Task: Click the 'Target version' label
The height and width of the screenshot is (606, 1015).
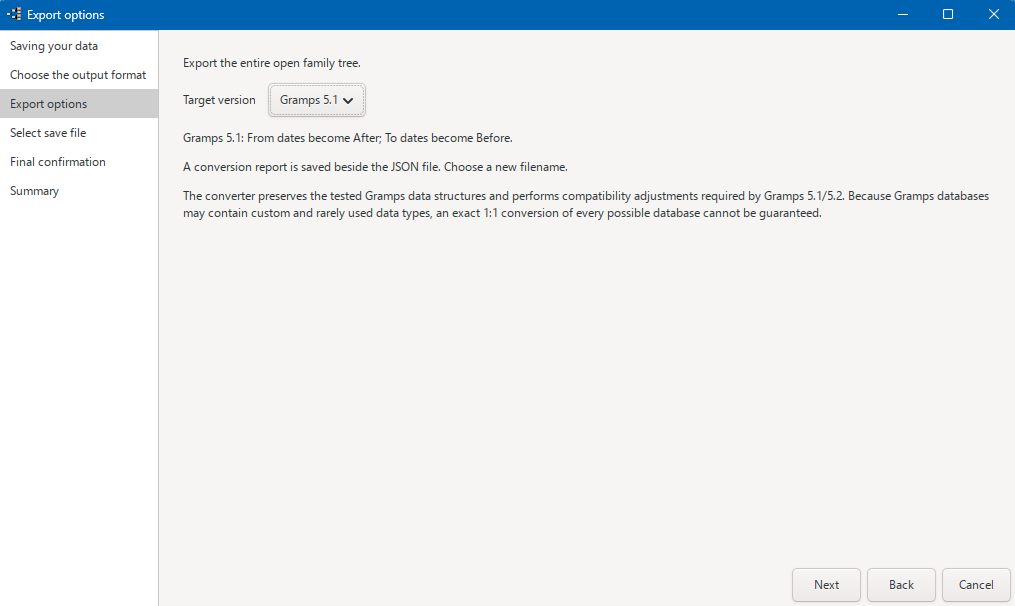Action: pos(219,100)
